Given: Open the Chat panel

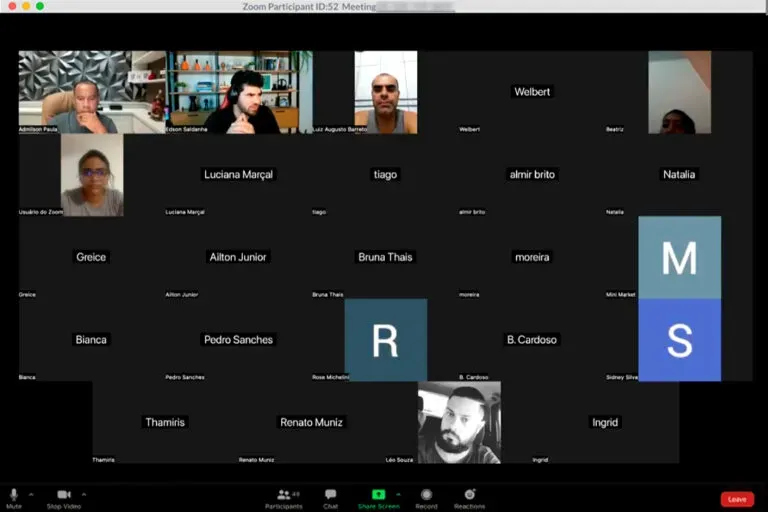Looking at the screenshot, I should [330, 495].
